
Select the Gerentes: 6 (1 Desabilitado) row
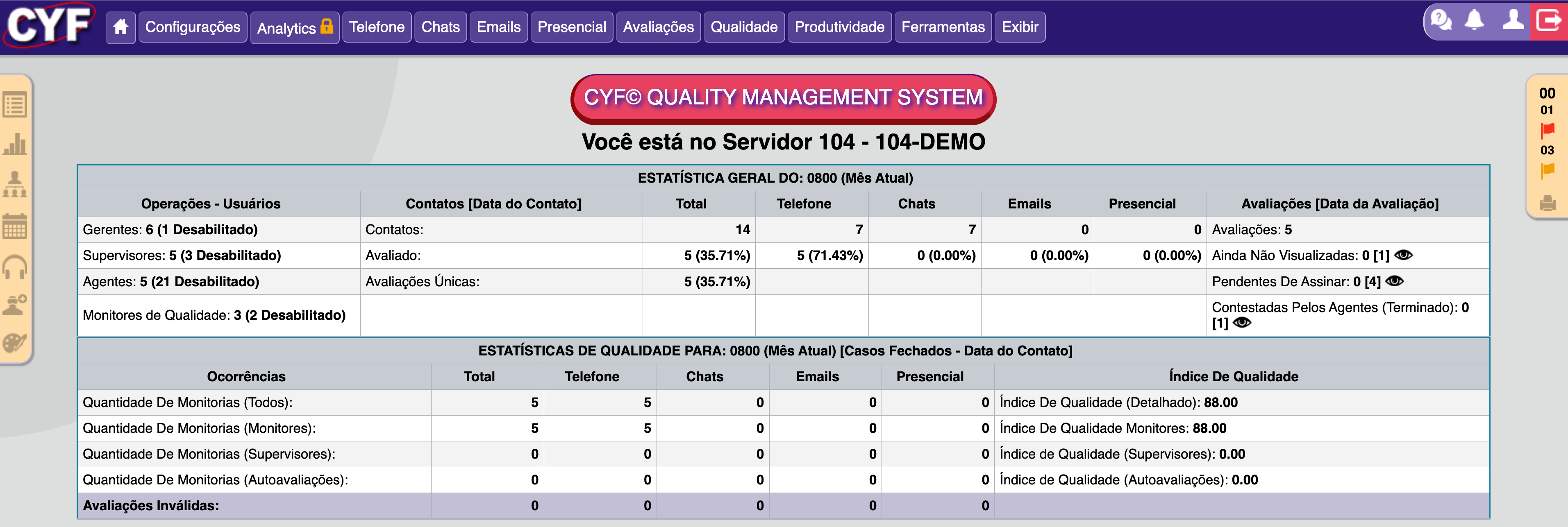click(219, 230)
